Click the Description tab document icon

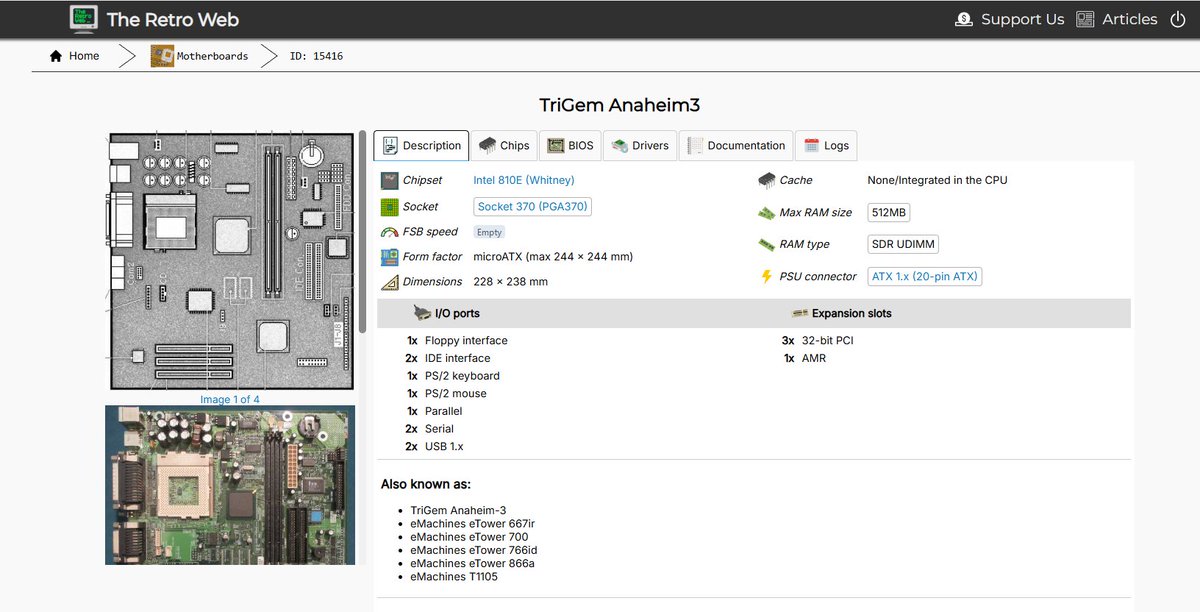(390, 145)
